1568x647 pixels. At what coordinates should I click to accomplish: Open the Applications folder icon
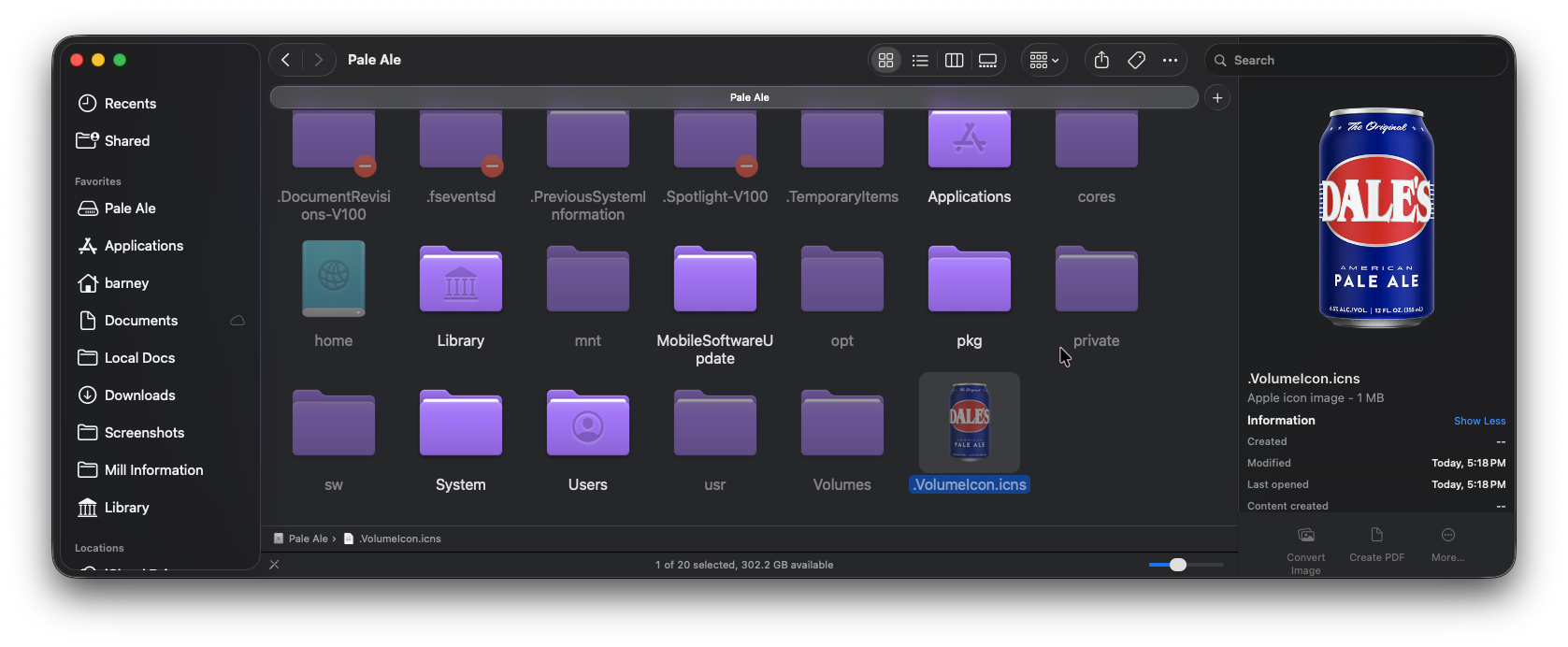click(969, 140)
